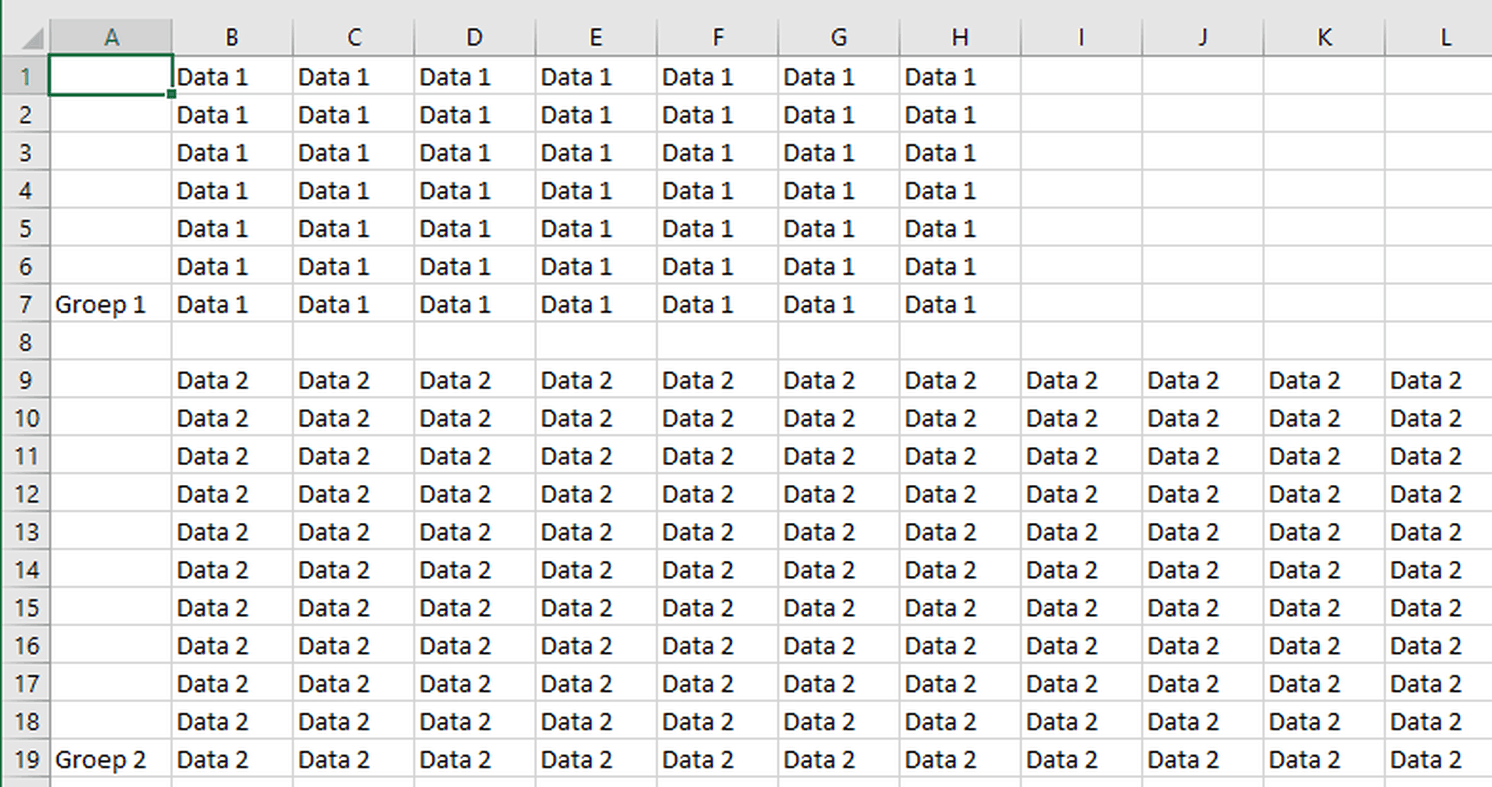Click cell E16 with Data 2

coord(596,645)
